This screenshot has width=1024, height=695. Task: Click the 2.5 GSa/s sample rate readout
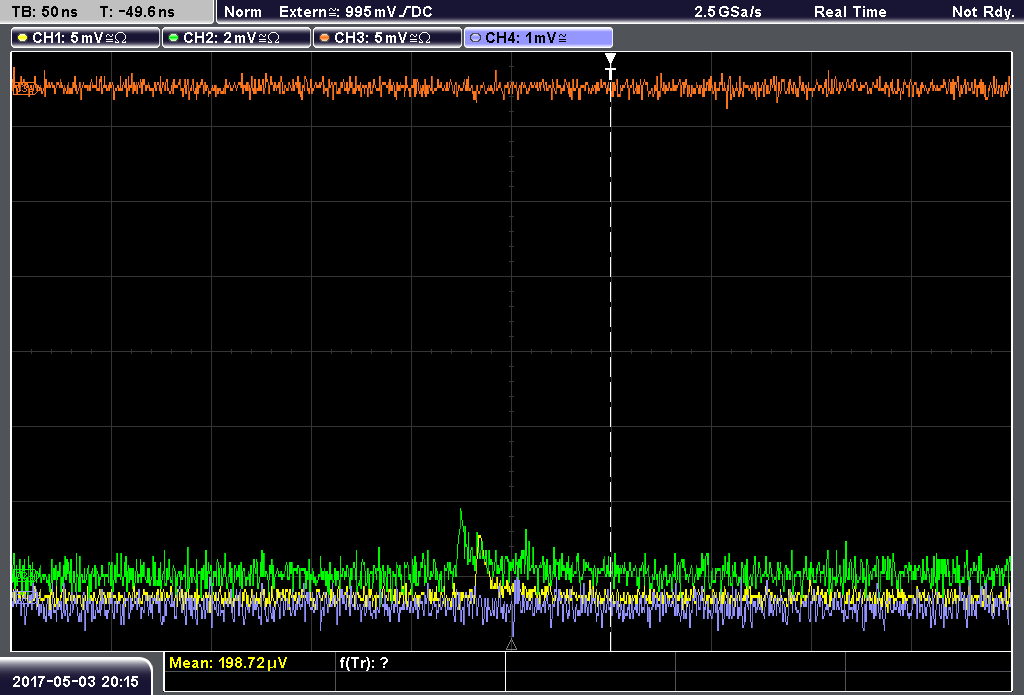(728, 12)
